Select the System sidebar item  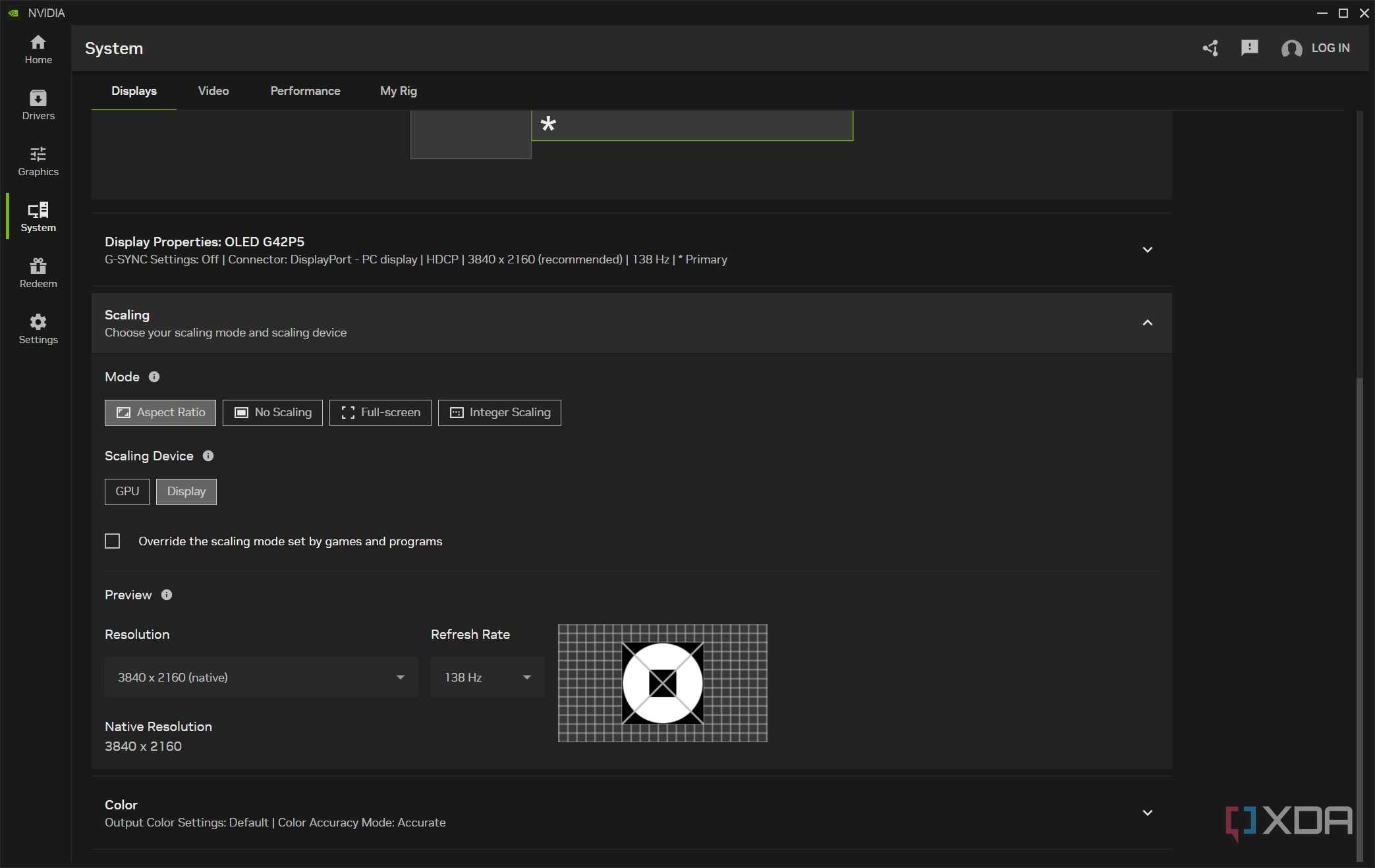pos(38,217)
